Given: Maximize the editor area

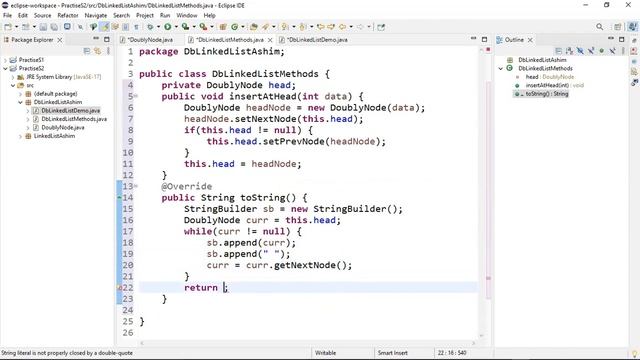Looking at the screenshot, I should coord(484,40).
